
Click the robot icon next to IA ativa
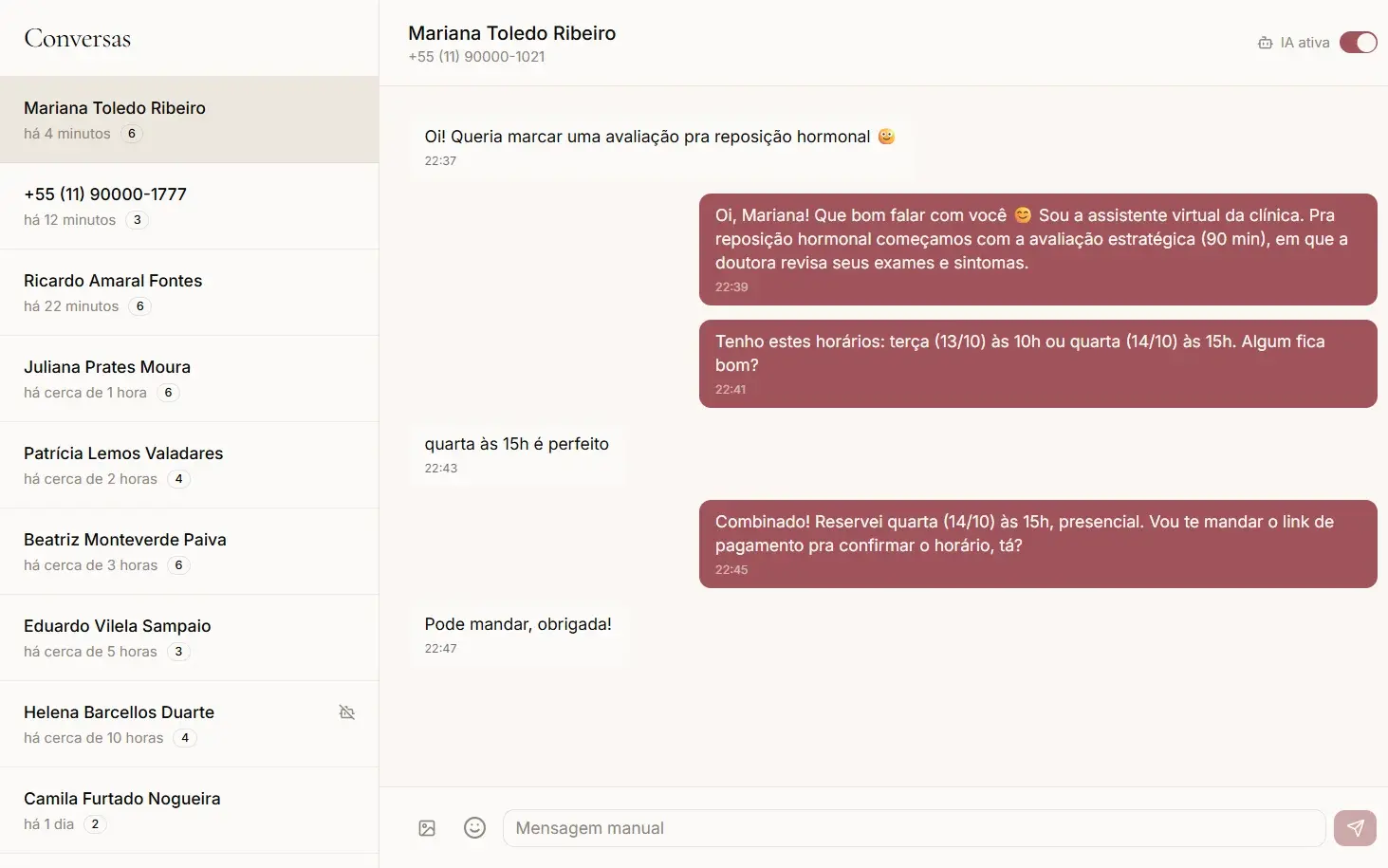(1265, 43)
